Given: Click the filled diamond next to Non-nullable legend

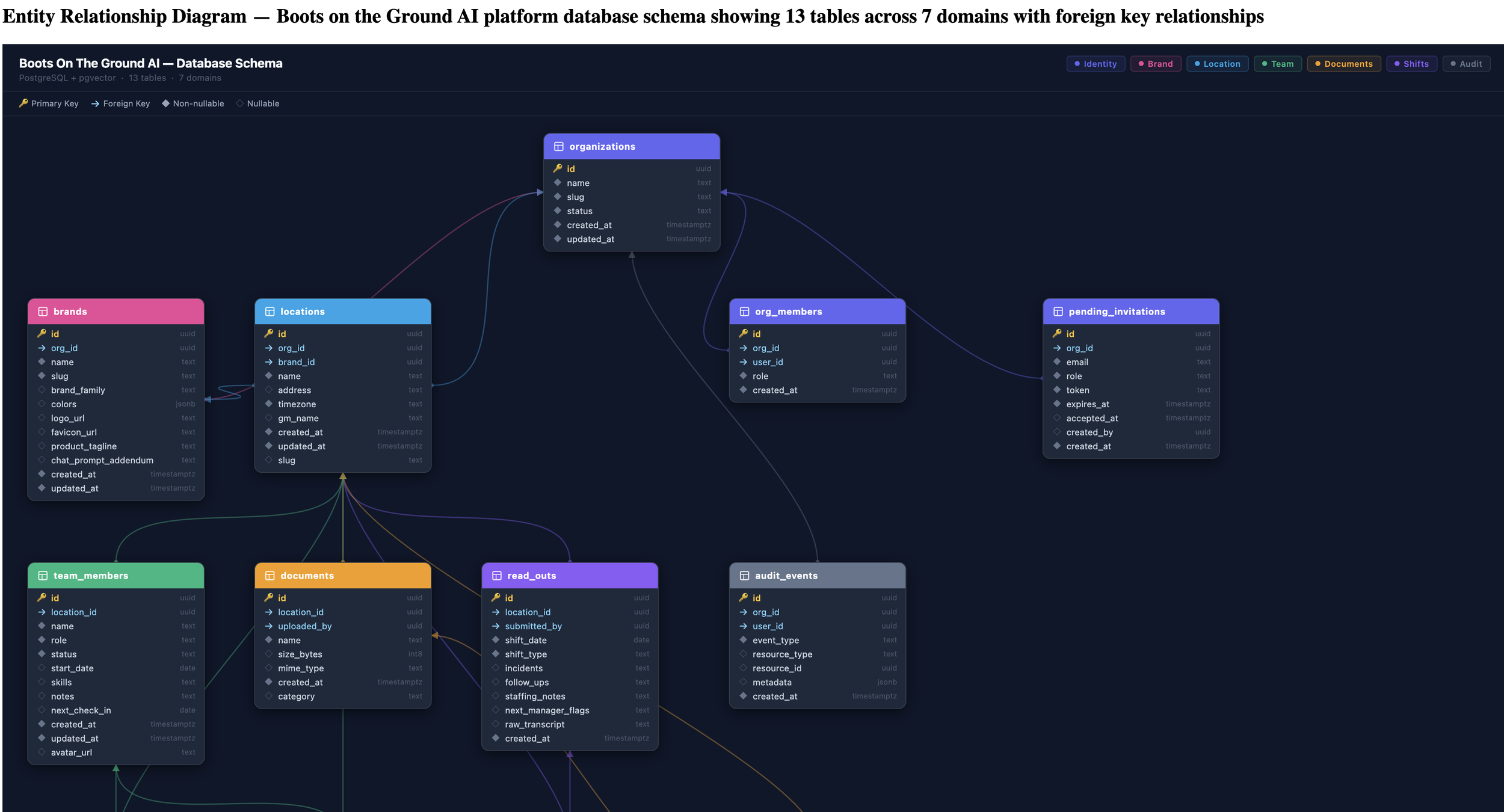Looking at the screenshot, I should [x=165, y=103].
